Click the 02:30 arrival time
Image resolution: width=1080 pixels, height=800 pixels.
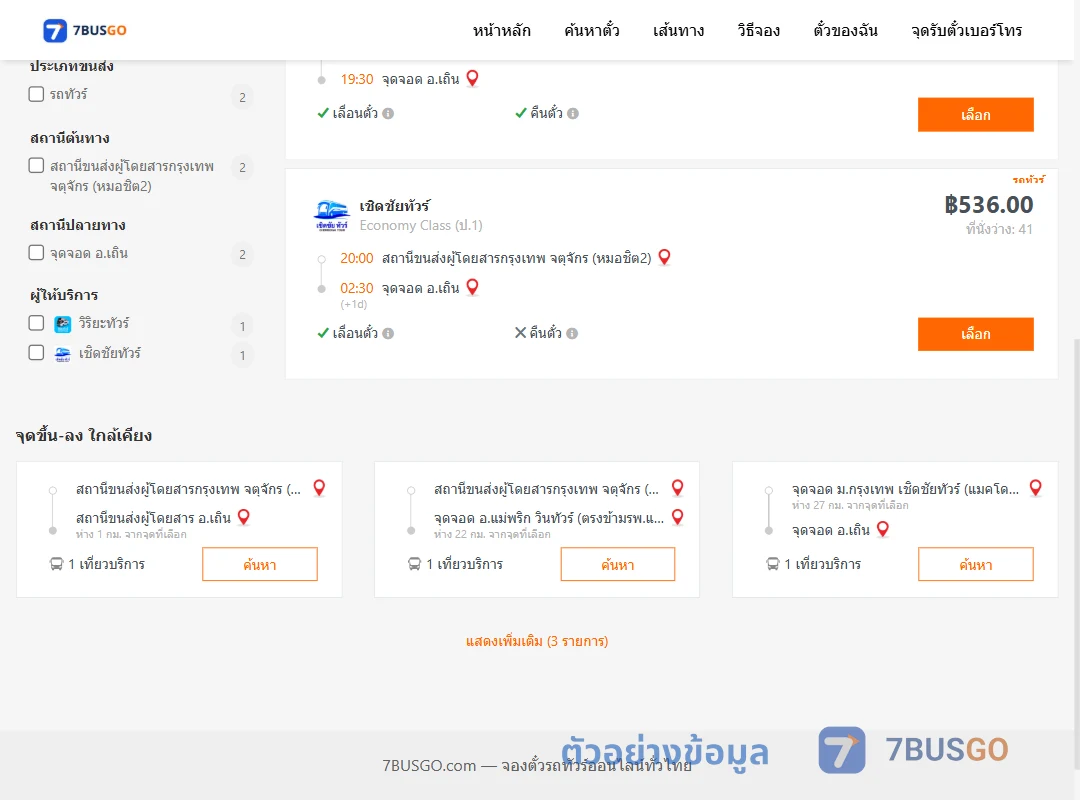click(357, 288)
